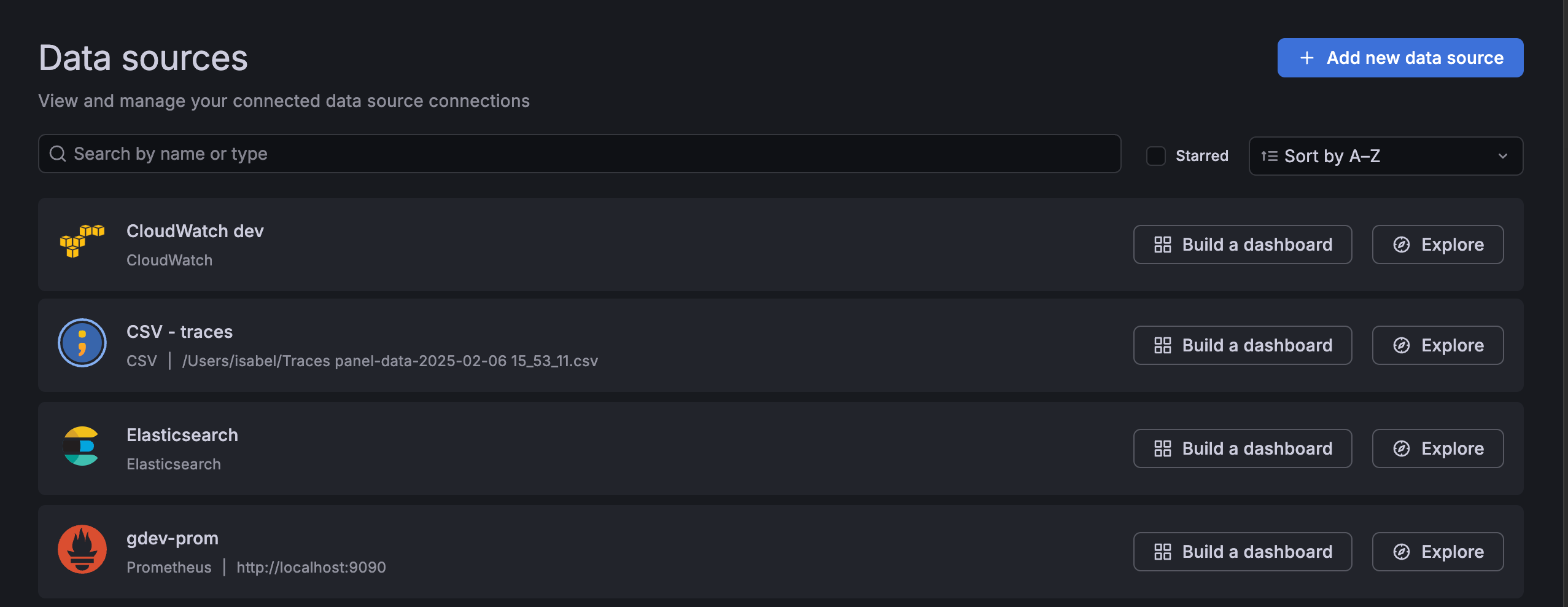Explore the CloudWatch dev data source
This screenshot has height=607, width=1568.
[x=1437, y=244]
